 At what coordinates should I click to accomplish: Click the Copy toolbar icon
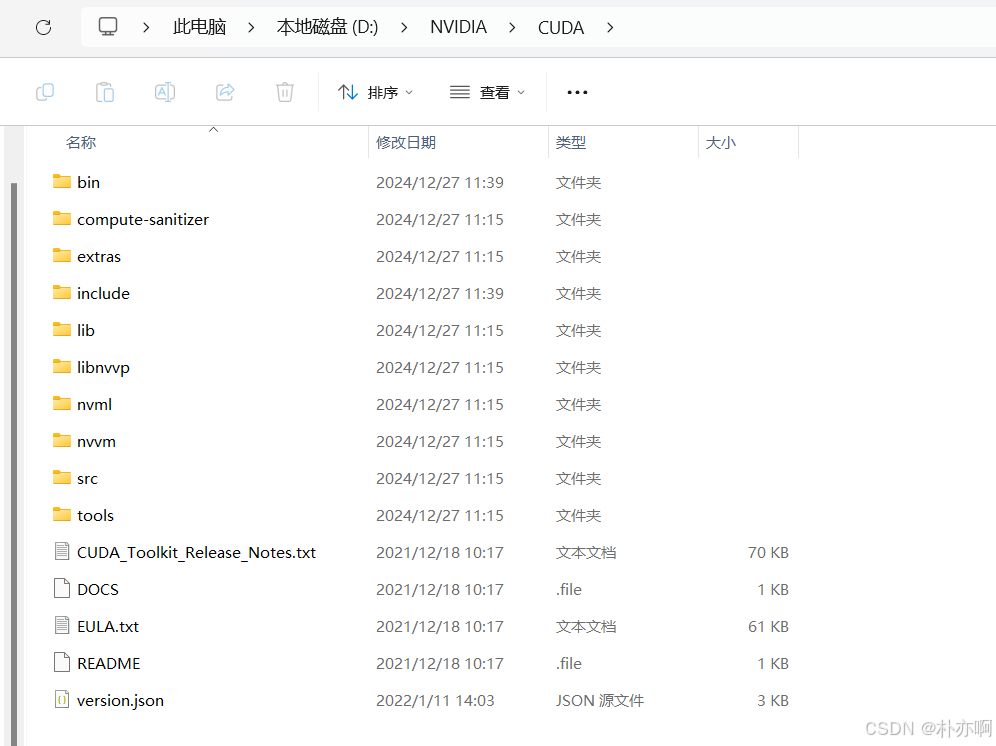tap(45, 92)
